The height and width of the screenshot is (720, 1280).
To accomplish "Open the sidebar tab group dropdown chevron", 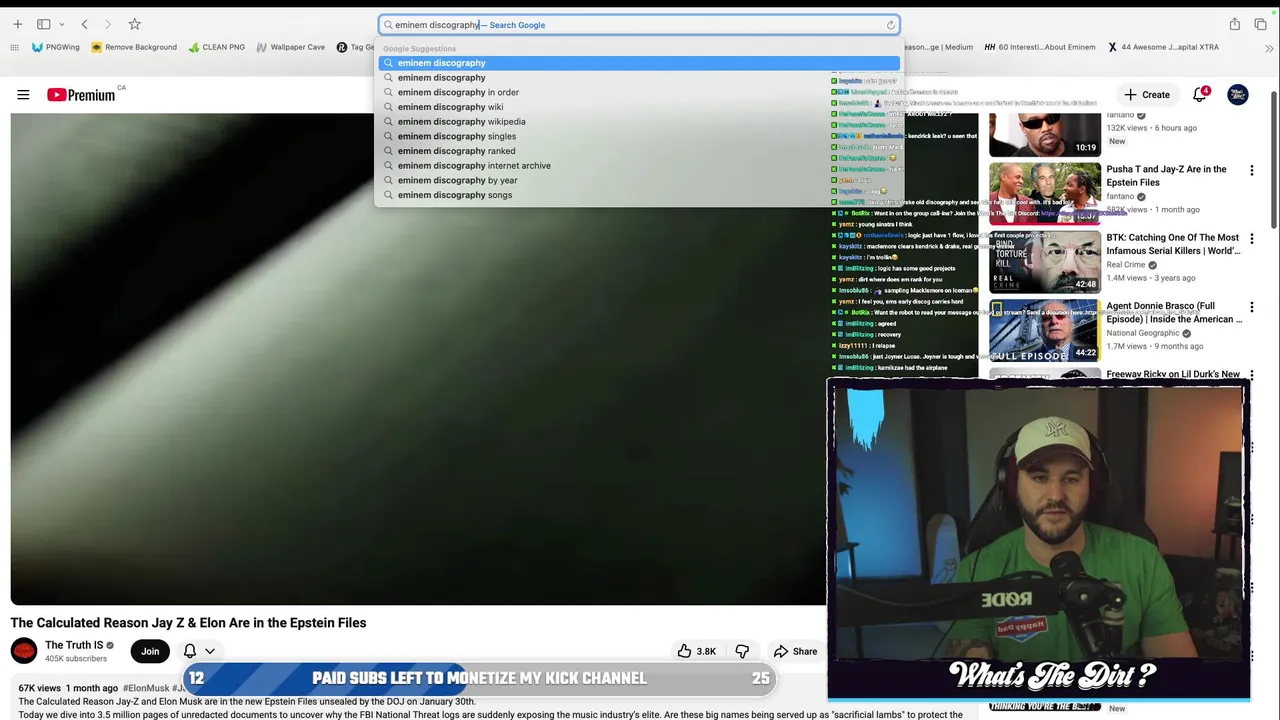I will (62, 24).
